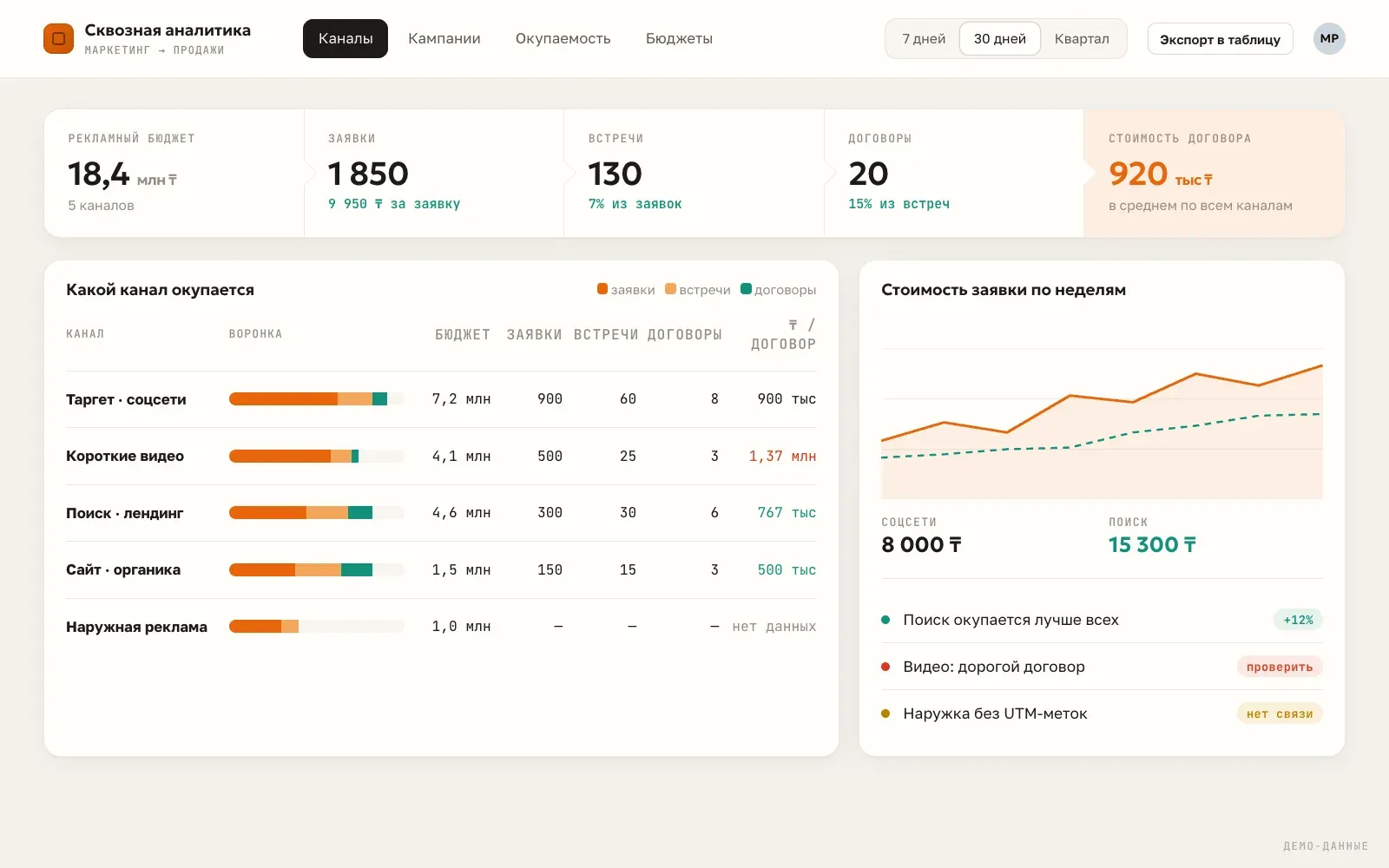Click the Договоры 20 metric card
1389x868 pixels.
(954, 173)
